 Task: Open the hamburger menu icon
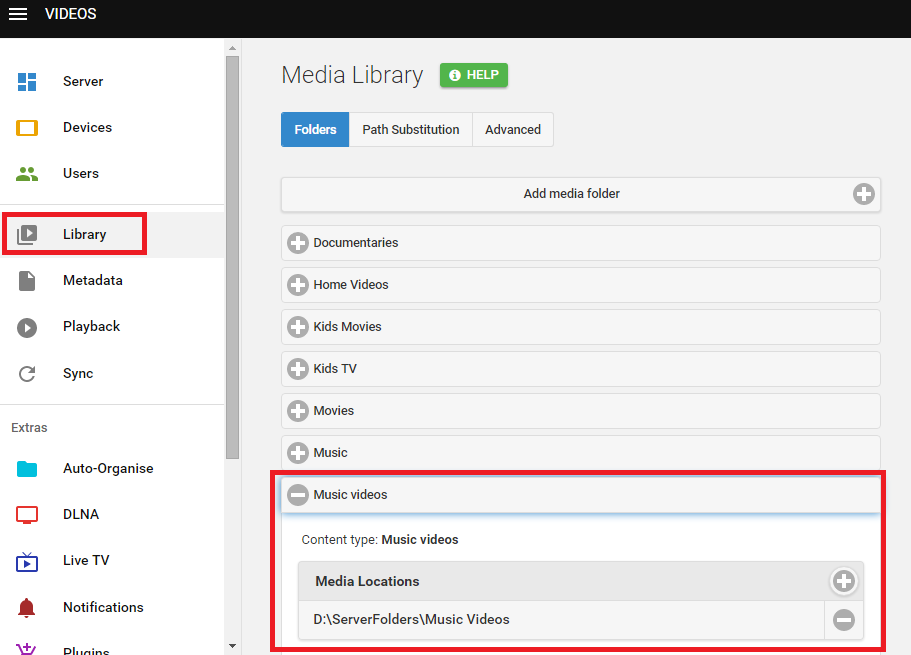[x=18, y=14]
